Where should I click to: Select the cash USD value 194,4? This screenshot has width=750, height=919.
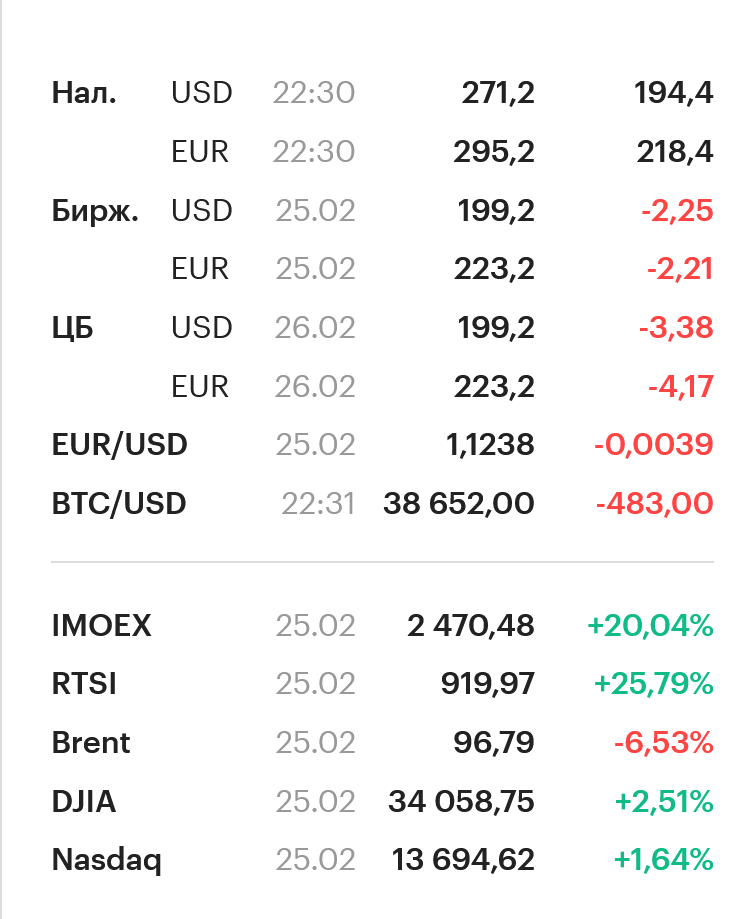click(x=673, y=93)
